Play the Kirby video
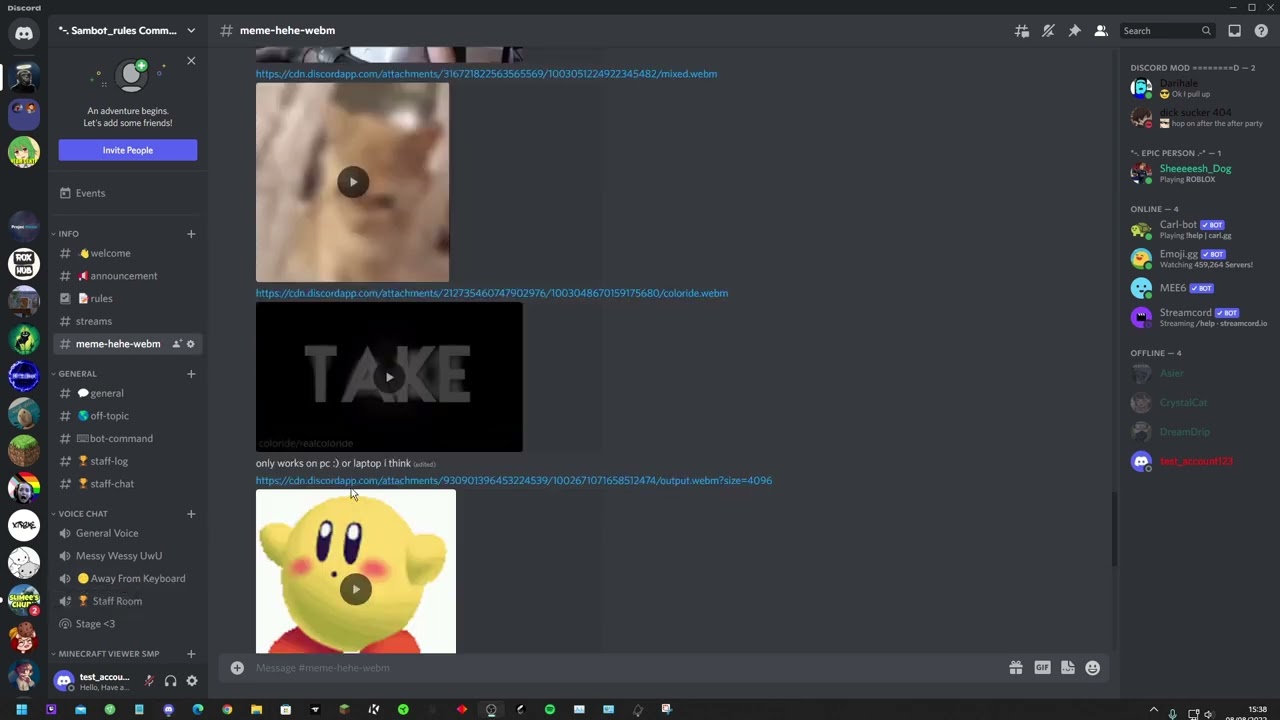Viewport: 1280px width, 720px height. click(356, 589)
